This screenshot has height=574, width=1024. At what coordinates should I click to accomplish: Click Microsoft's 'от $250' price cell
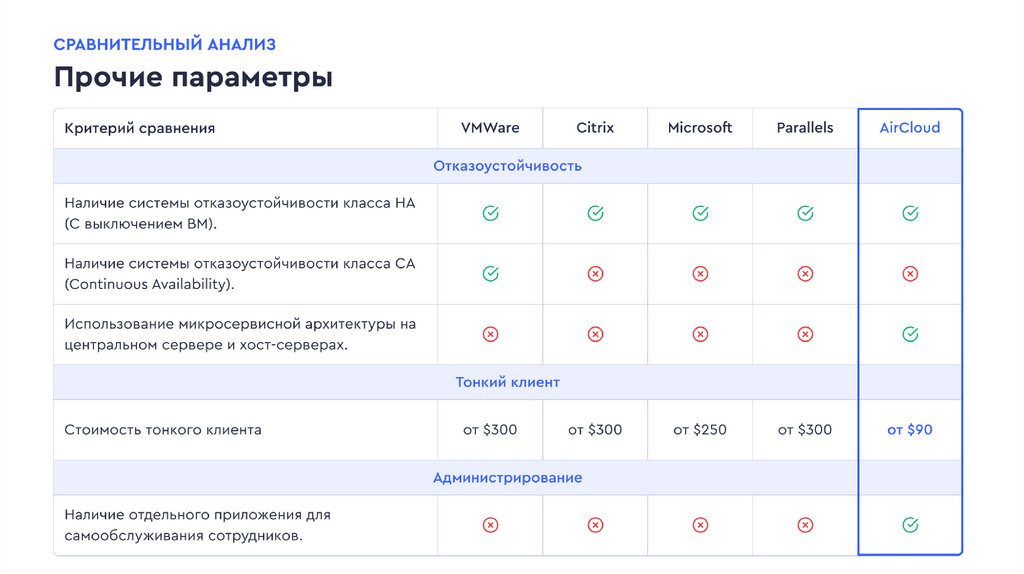click(x=700, y=430)
